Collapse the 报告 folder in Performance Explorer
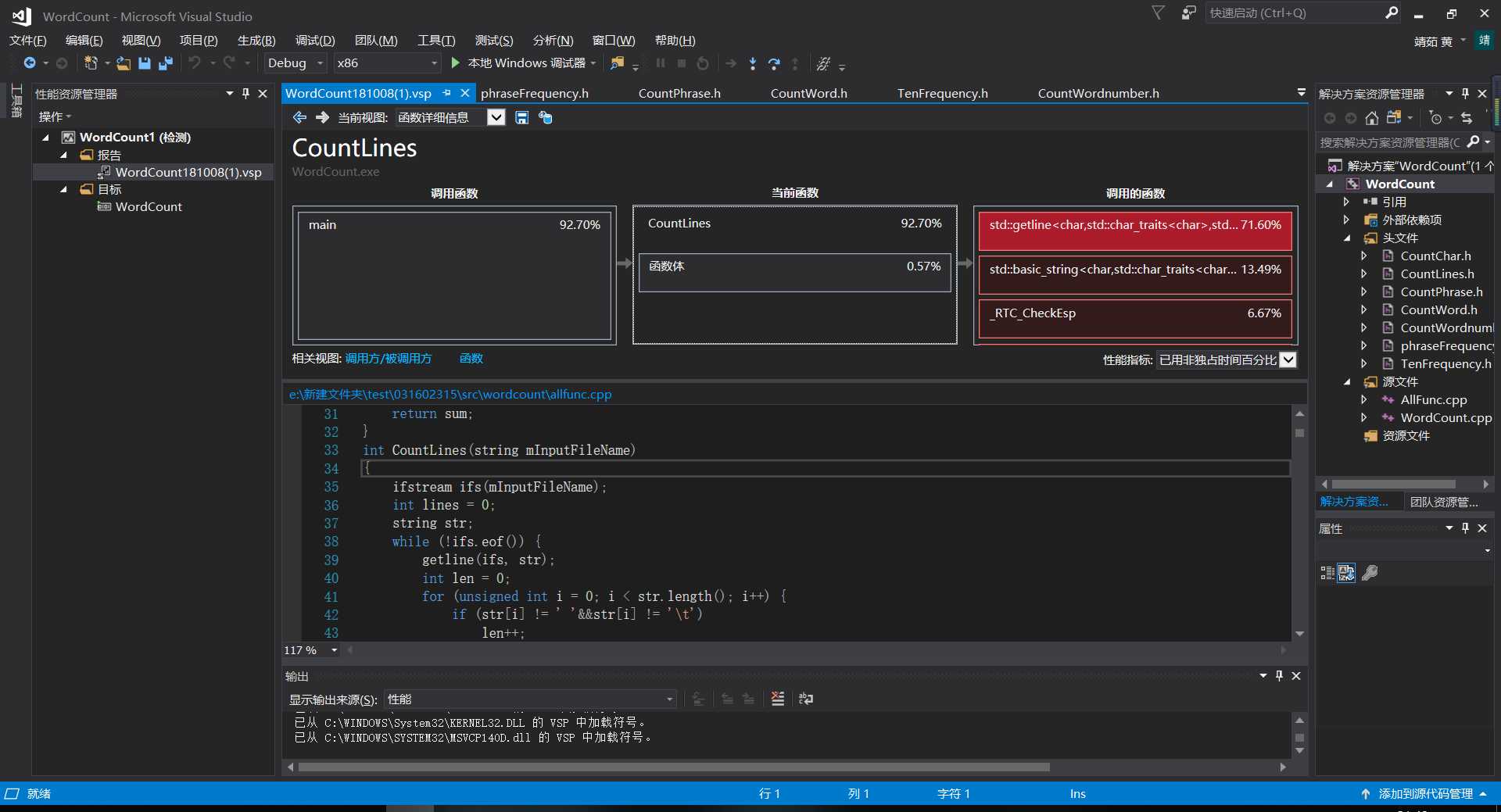The height and width of the screenshot is (812, 1501). (63, 155)
